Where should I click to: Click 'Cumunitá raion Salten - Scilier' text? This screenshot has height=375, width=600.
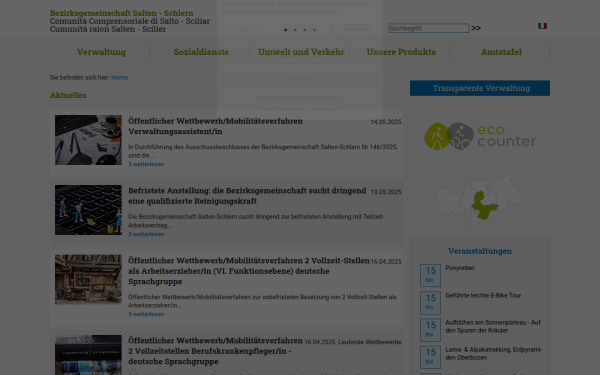[x=108, y=29]
